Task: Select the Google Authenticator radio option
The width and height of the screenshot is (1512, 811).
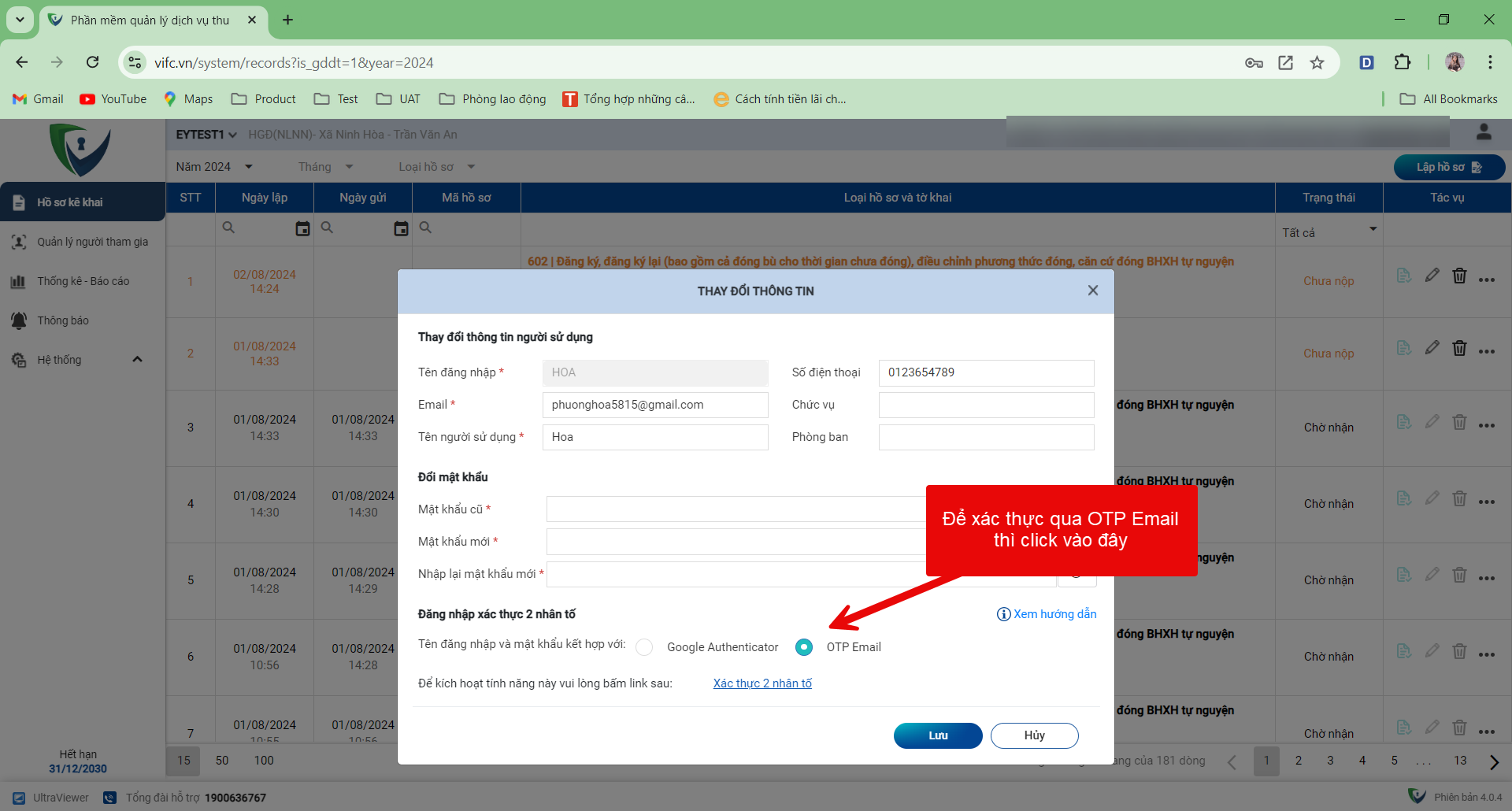Action: click(644, 647)
